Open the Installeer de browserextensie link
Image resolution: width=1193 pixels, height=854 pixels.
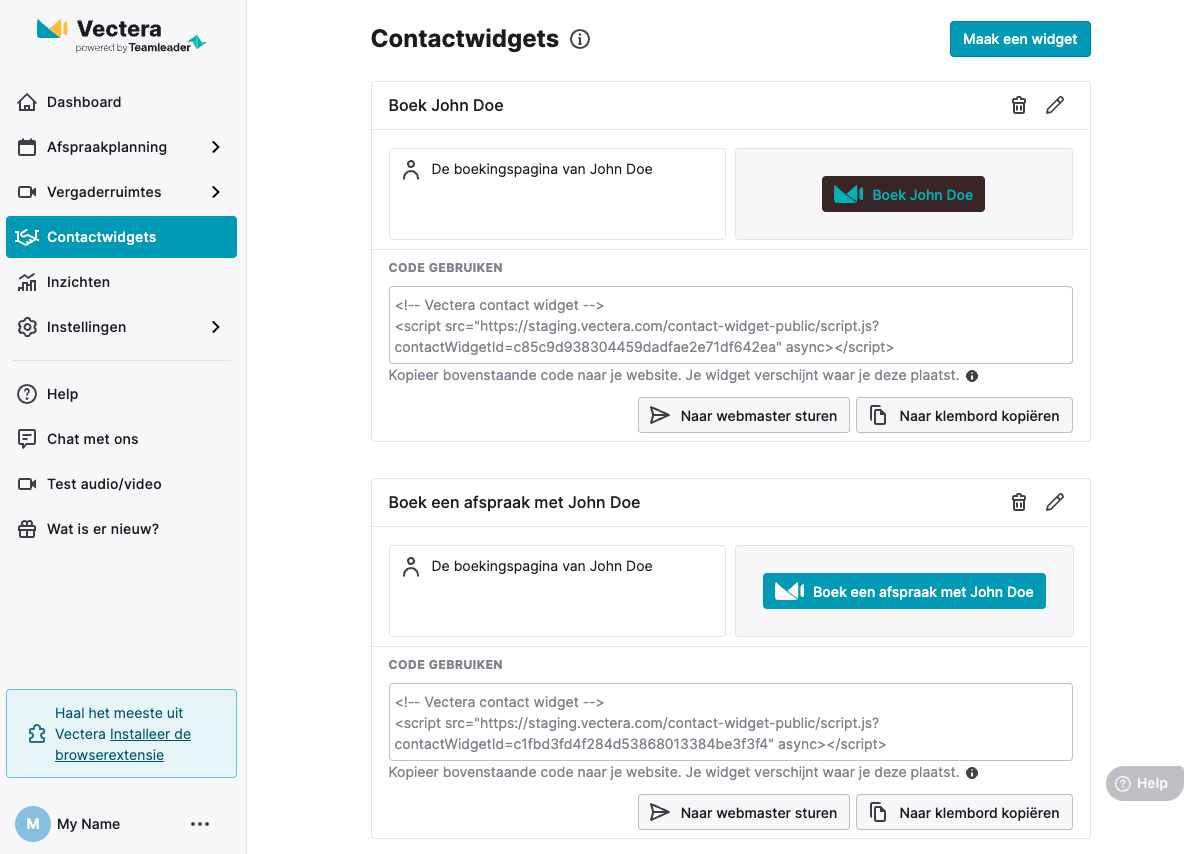122,744
